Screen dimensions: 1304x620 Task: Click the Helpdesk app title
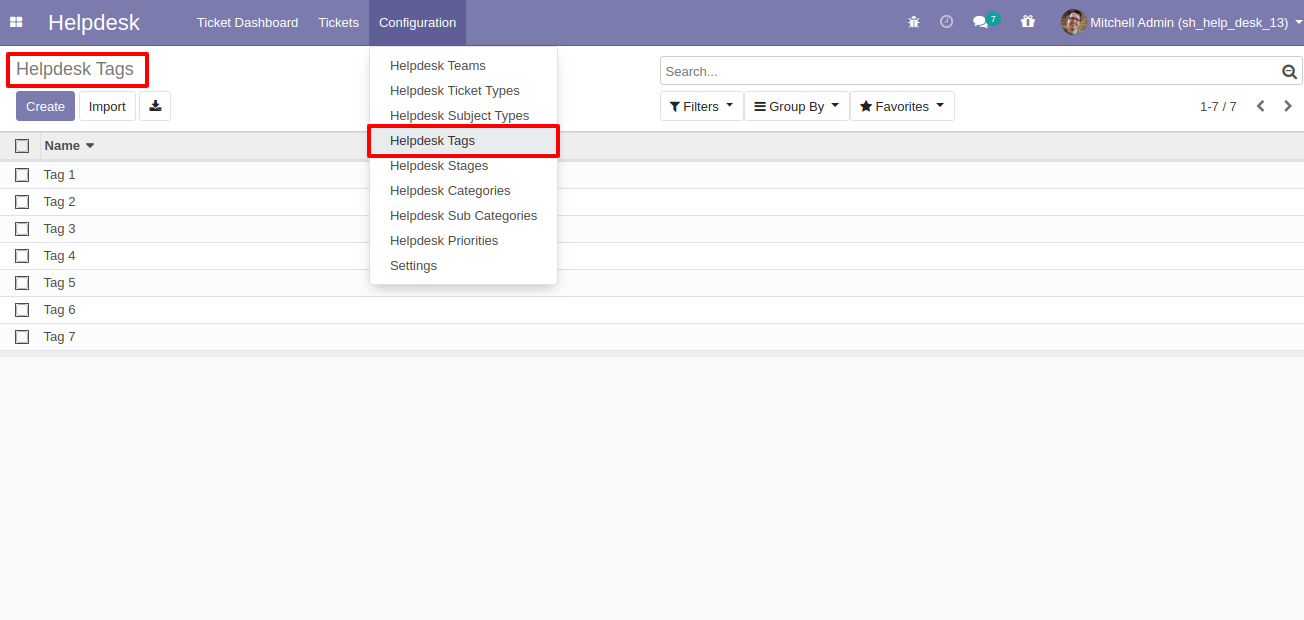[94, 22]
